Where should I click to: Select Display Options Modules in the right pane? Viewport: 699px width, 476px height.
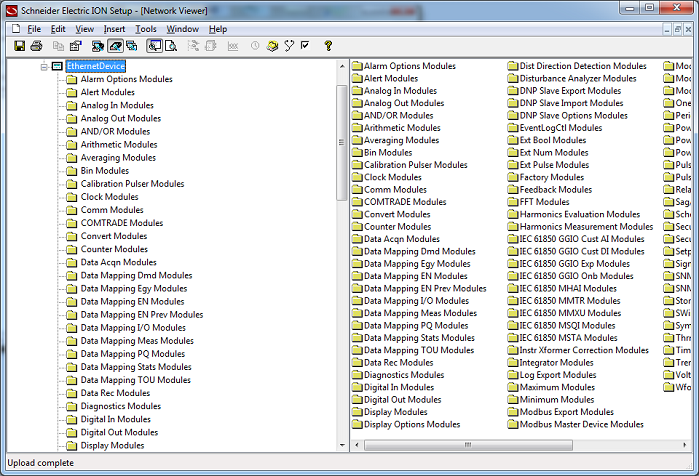tap(412, 424)
